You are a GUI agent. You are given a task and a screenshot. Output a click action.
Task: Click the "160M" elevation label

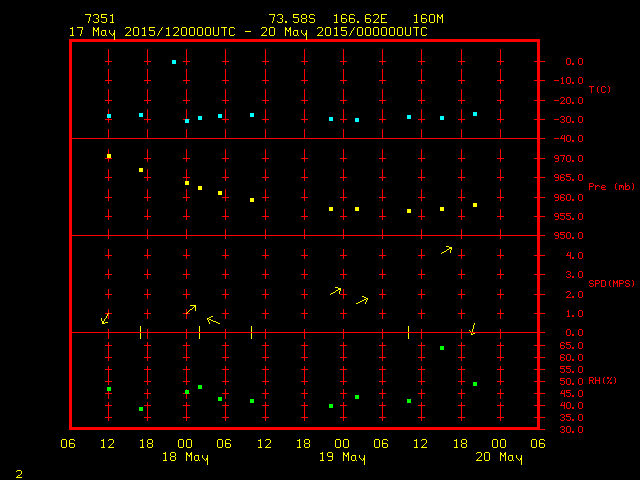[430, 19]
